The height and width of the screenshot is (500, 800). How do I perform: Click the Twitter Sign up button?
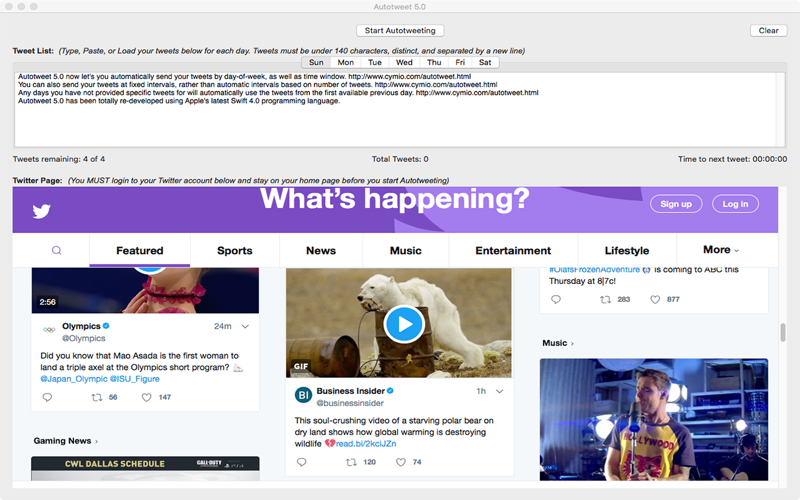(x=676, y=204)
